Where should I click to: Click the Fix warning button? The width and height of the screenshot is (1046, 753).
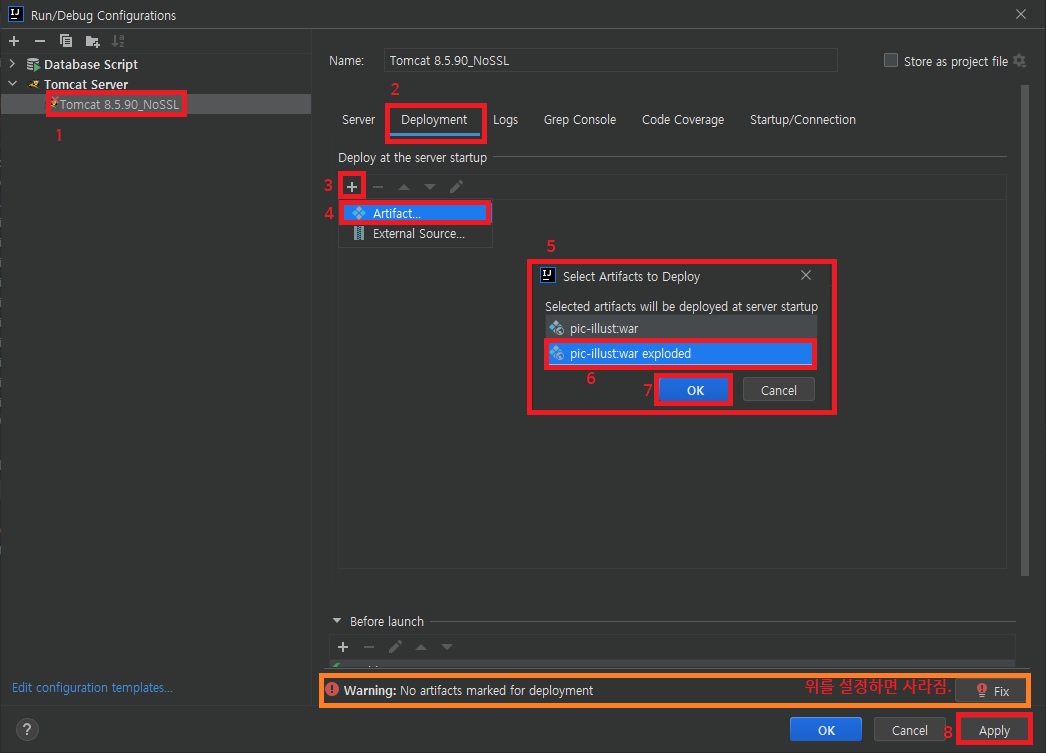(992, 691)
